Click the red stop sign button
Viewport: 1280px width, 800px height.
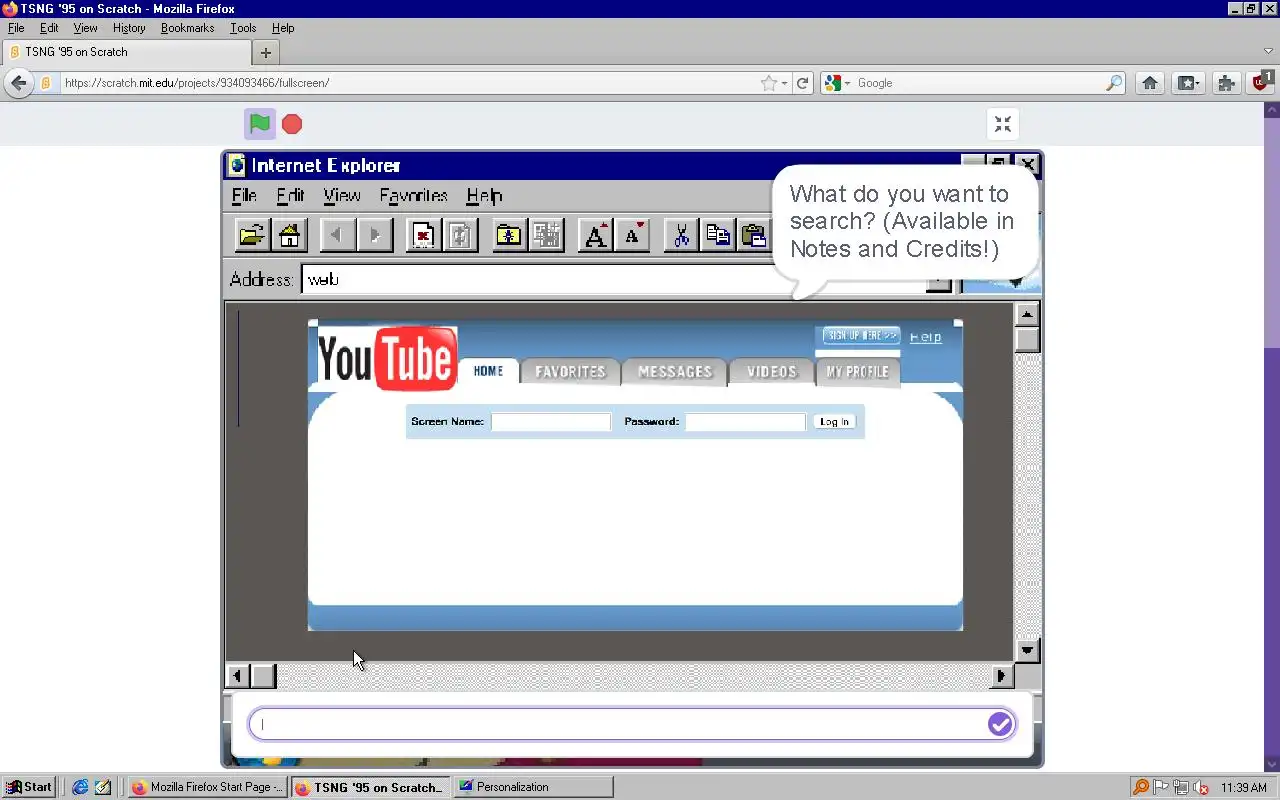292,124
